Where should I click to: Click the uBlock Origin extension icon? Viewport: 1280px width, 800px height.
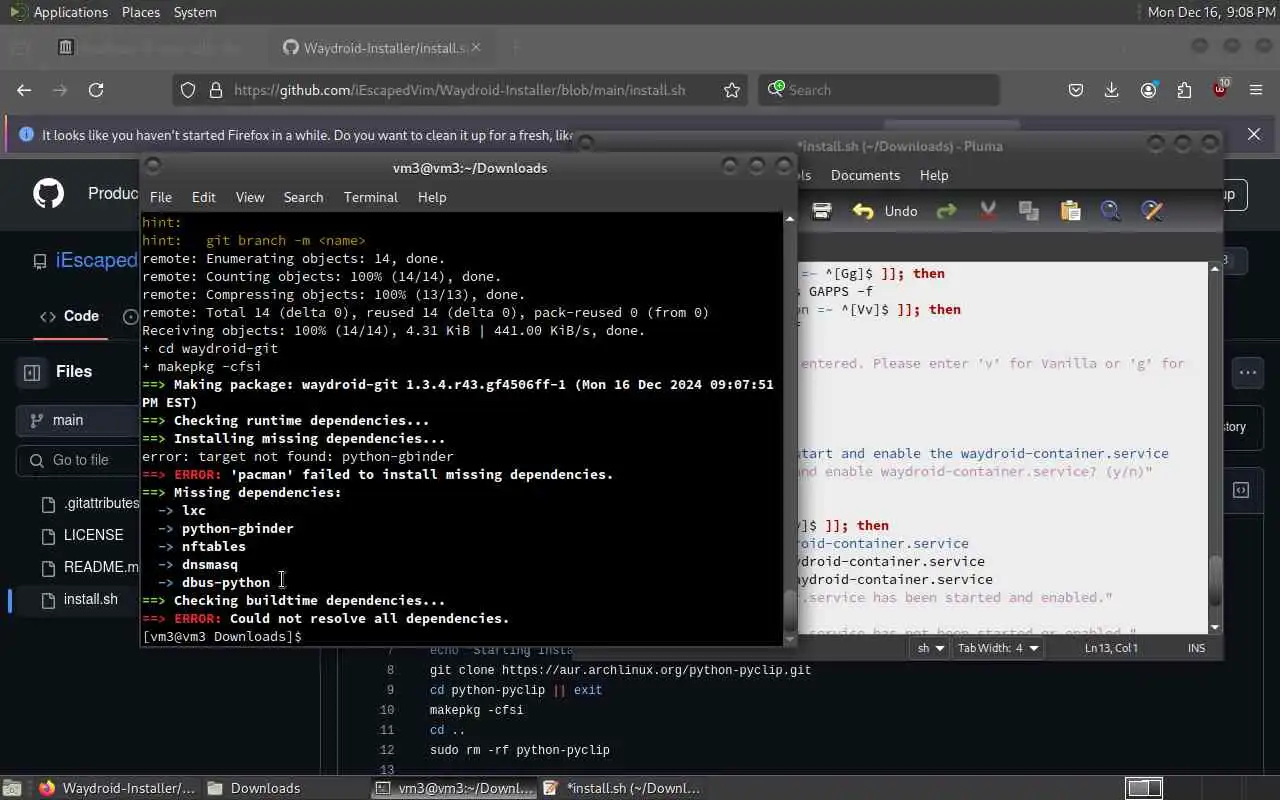click(1220, 89)
